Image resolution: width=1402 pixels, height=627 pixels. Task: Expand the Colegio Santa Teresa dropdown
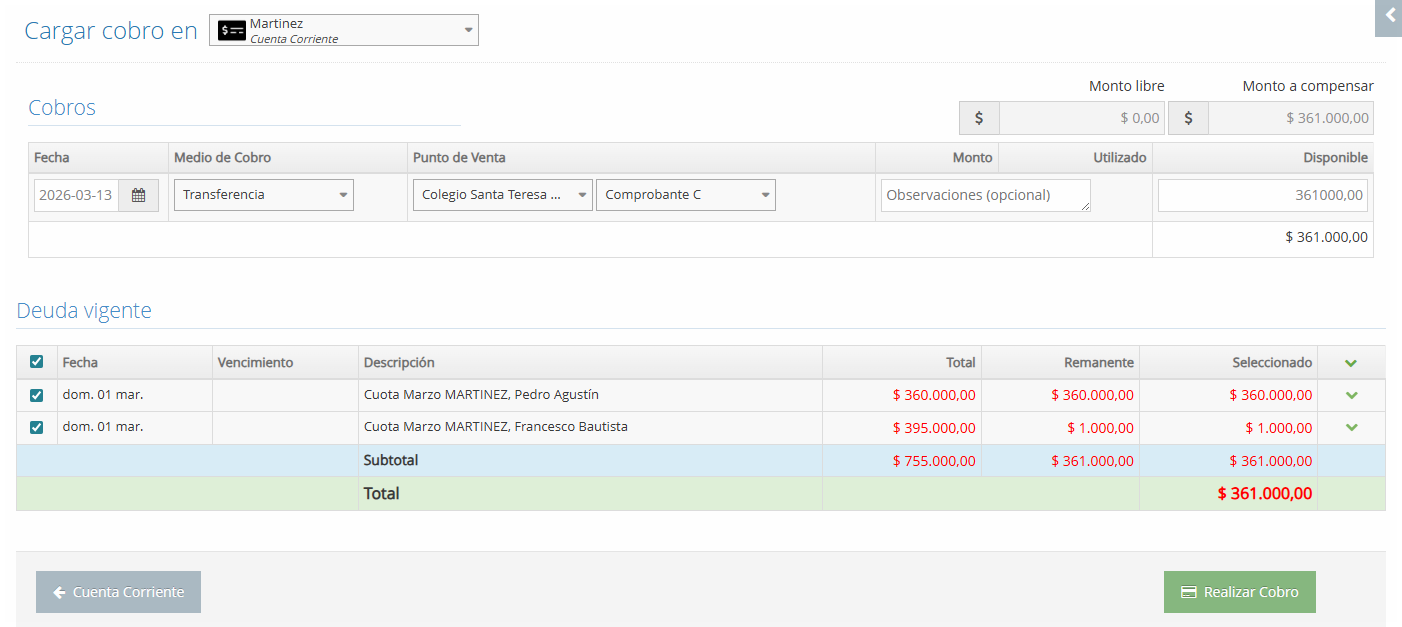coord(502,195)
